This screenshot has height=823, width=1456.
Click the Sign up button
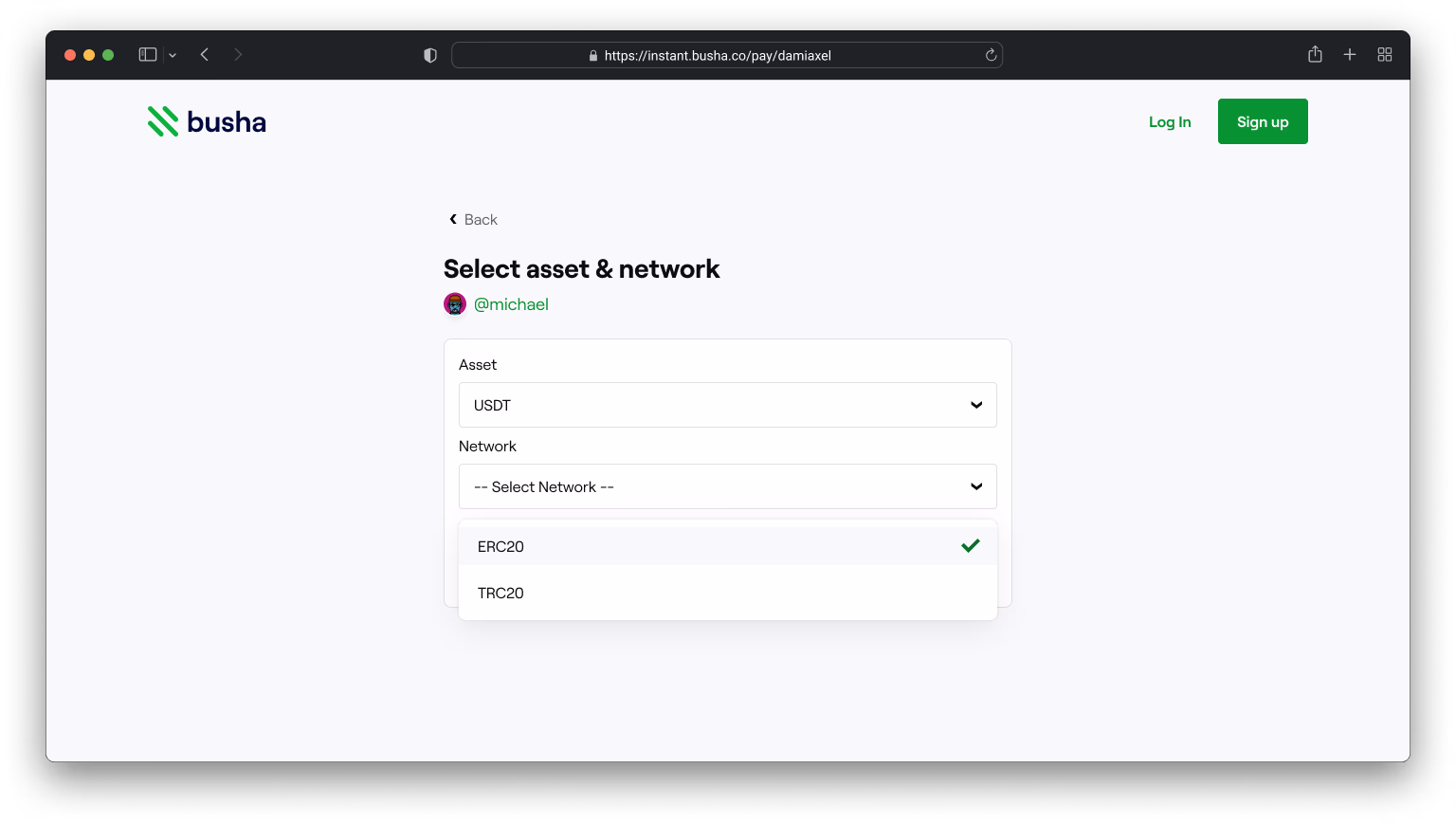1263,121
